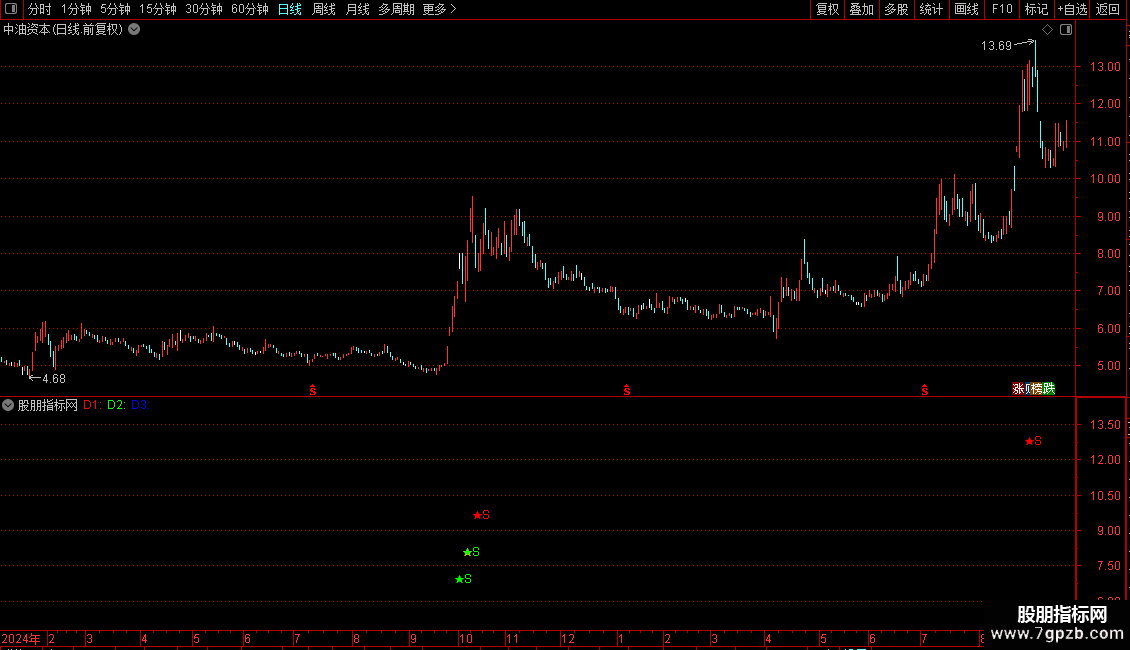The image size is (1130, 650).
Task: Click the 13.00 price axis label
Action: (x=1105, y=67)
